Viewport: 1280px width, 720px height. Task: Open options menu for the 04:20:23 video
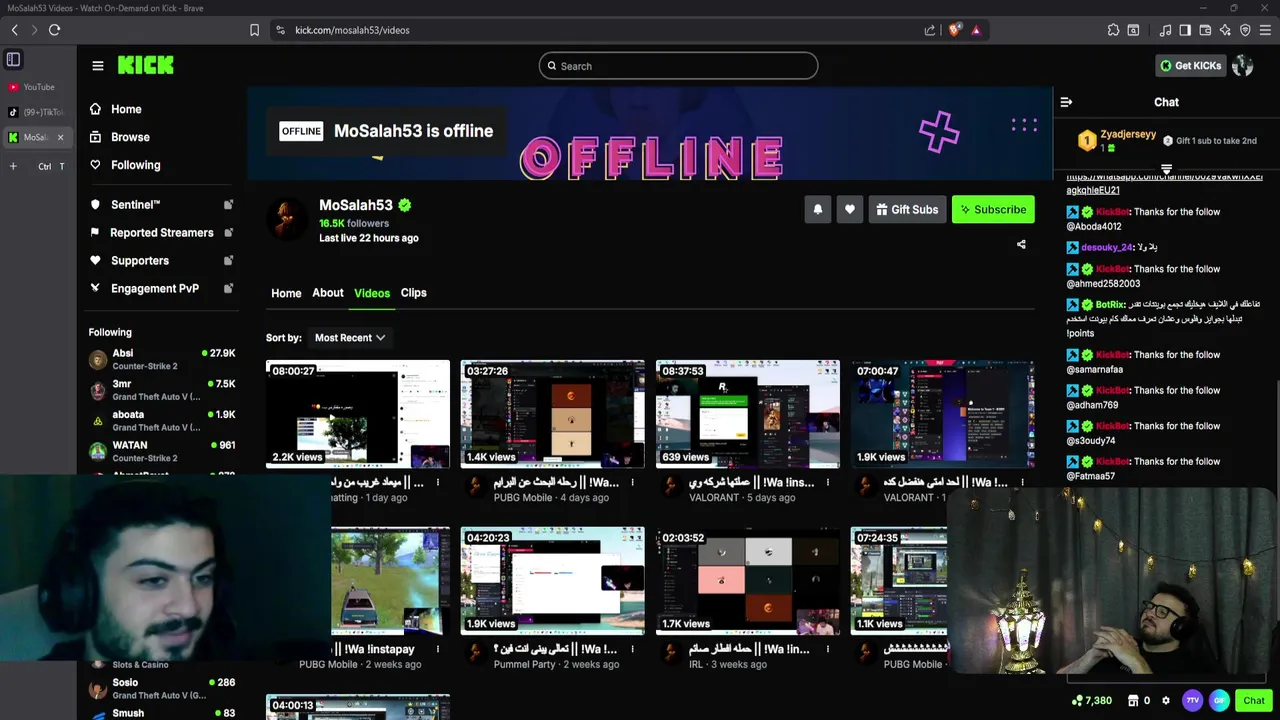(x=632, y=649)
